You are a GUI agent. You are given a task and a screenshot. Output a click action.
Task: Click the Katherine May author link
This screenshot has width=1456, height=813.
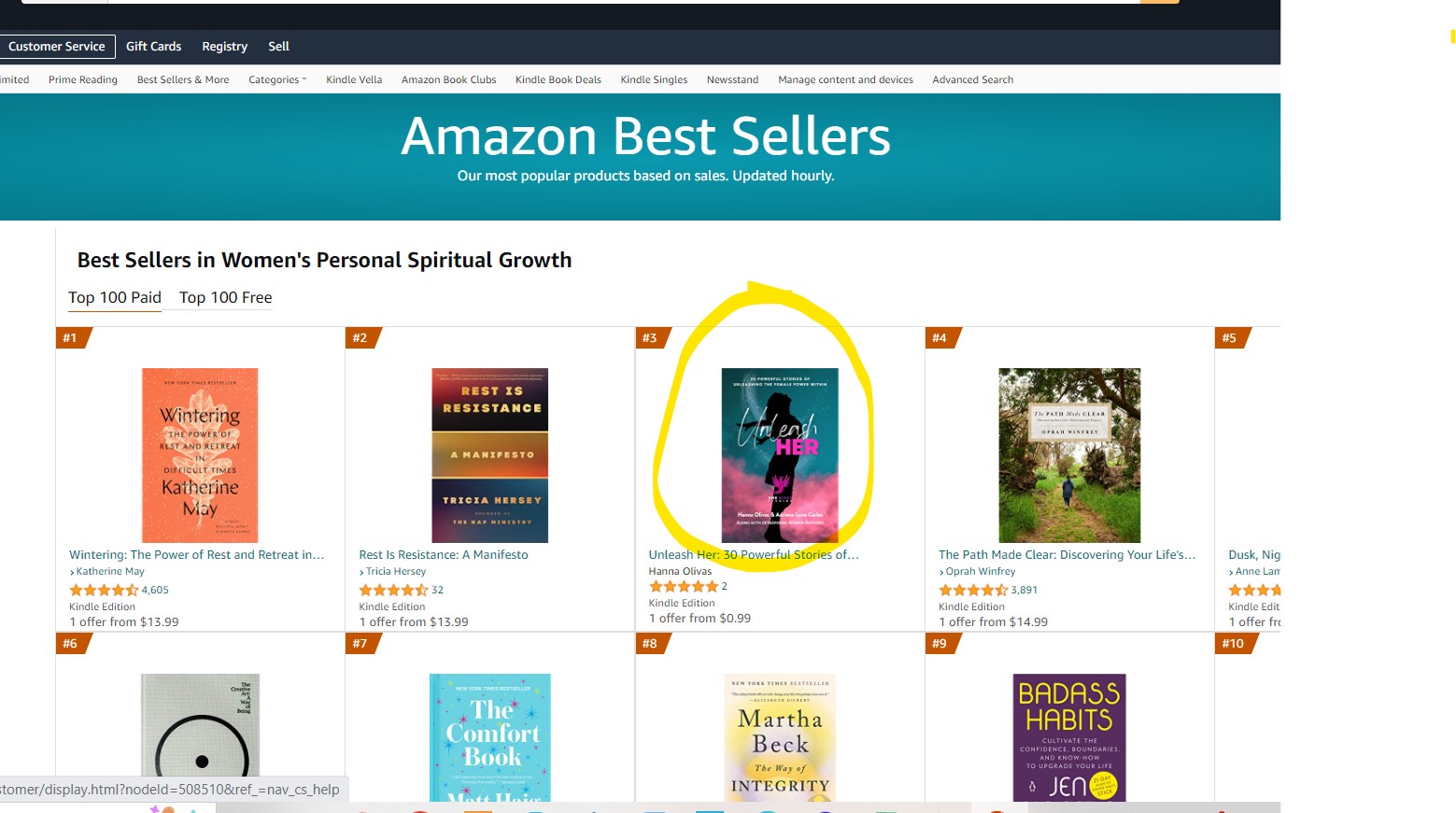click(110, 572)
